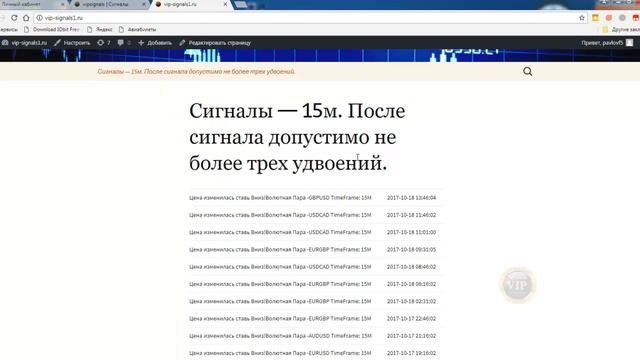Open vip-signals1.ru admin bar site menu
640x360 pixels.
click(24, 43)
